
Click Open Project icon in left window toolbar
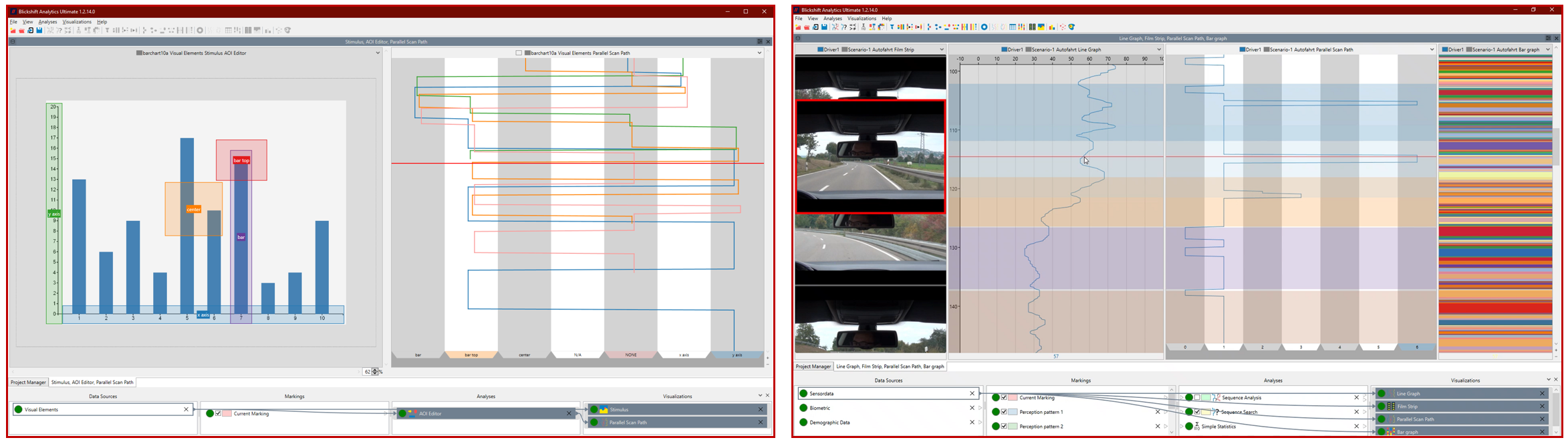[x=21, y=30]
